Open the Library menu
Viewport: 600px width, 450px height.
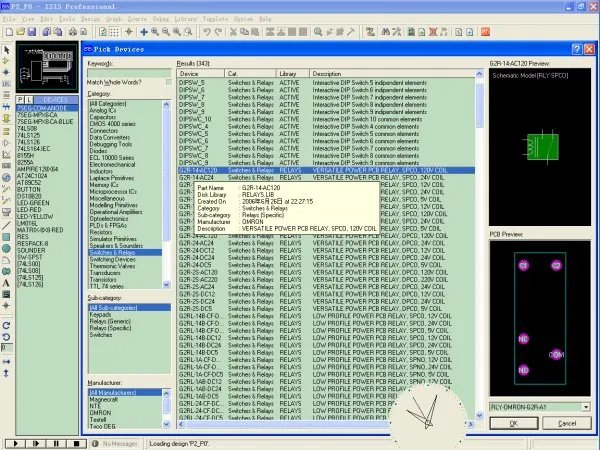point(184,17)
